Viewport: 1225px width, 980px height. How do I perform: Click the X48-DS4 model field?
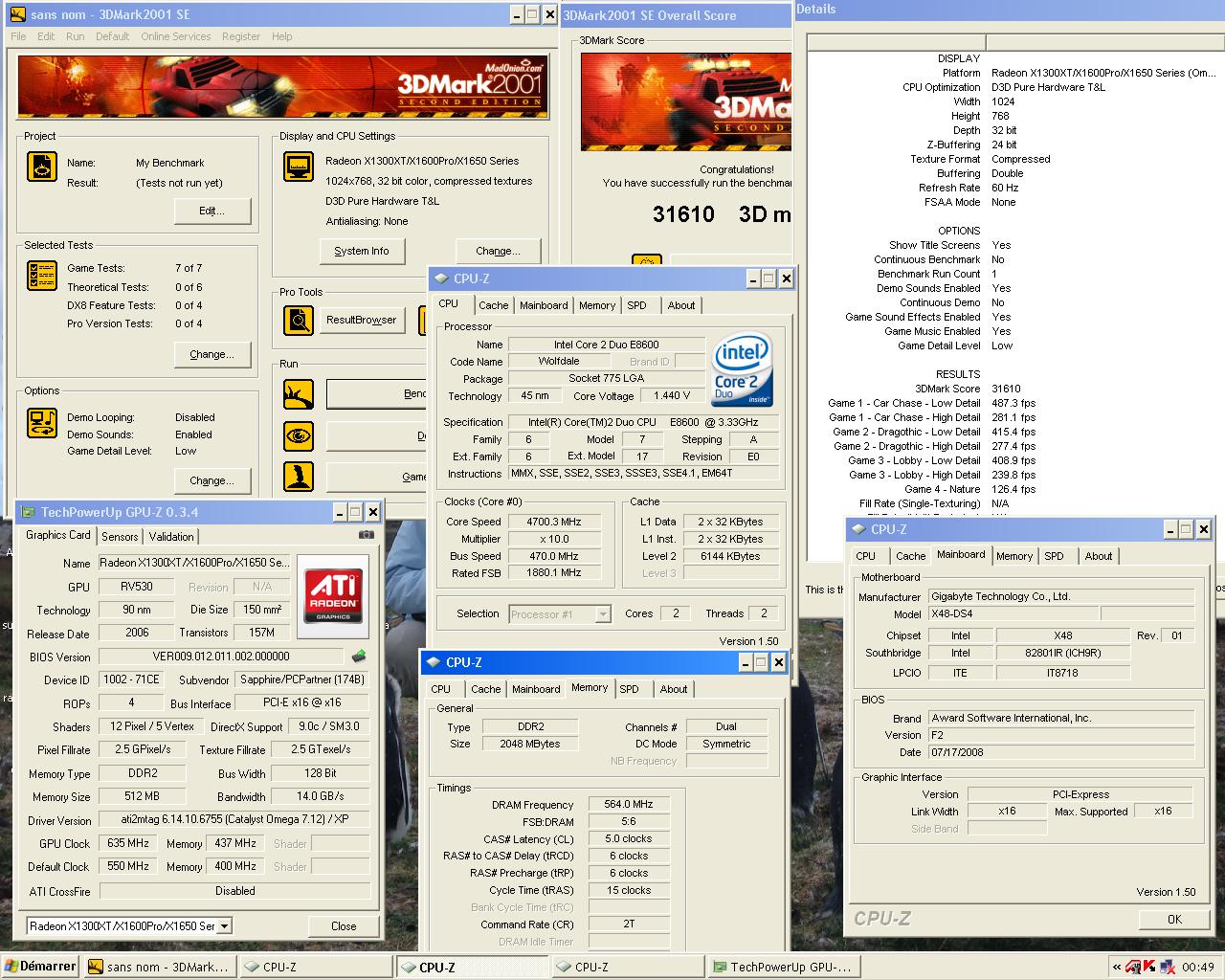[x=1013, y=614]
